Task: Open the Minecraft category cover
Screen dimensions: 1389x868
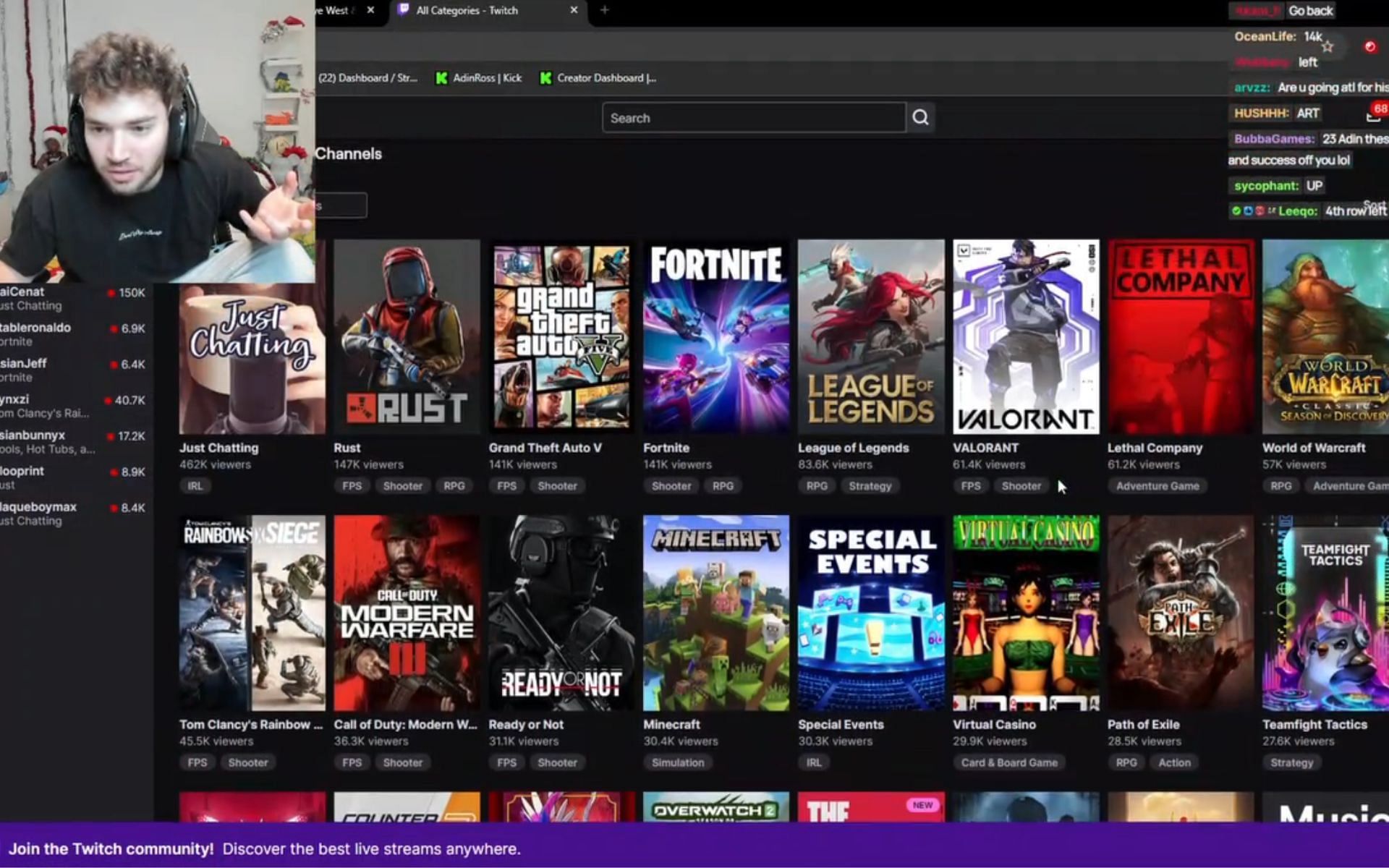Action: 716,613
